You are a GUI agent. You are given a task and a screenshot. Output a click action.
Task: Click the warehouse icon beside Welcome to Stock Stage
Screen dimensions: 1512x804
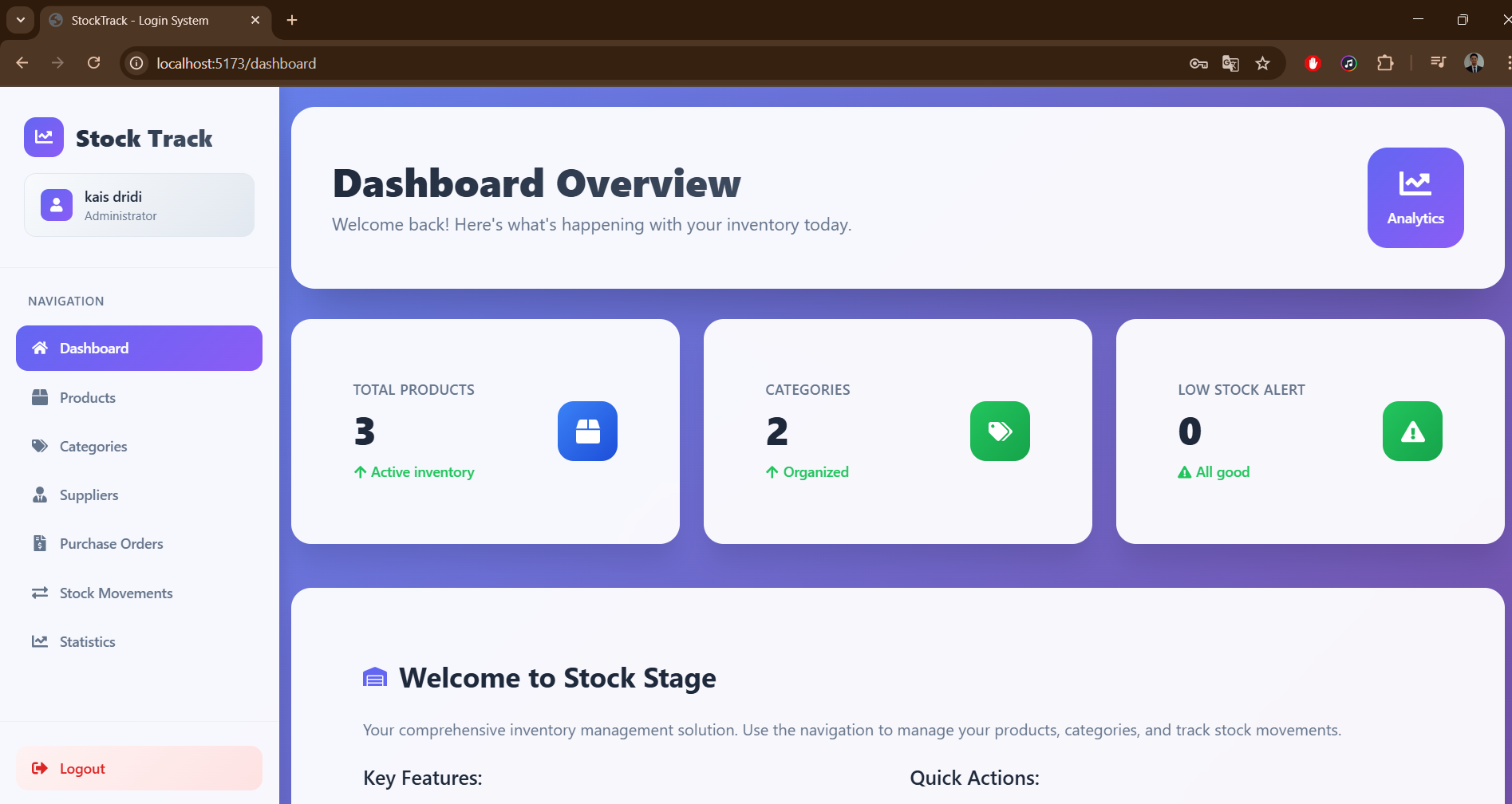375,678
